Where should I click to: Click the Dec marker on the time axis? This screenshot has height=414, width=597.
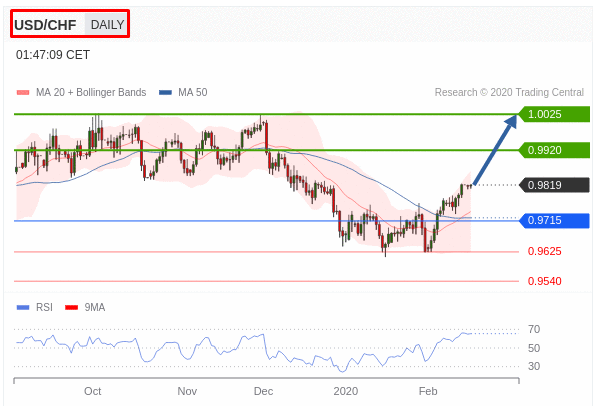[x=263, y=391]
